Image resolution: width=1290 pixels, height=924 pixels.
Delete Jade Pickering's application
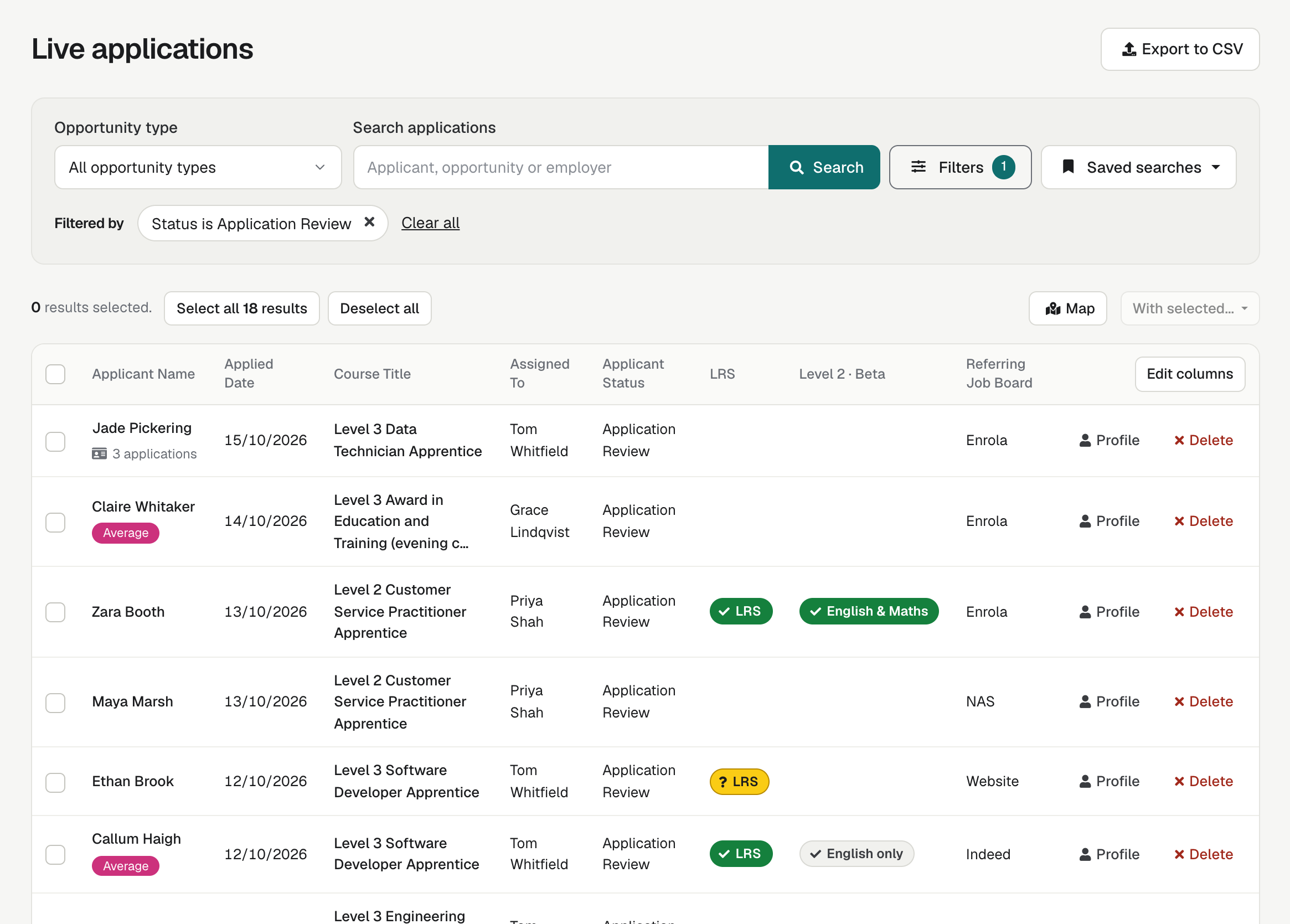coord(1203,440)
